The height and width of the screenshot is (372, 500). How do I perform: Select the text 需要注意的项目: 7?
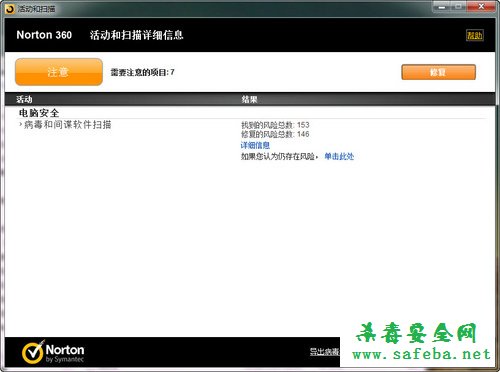coord(143,72)
